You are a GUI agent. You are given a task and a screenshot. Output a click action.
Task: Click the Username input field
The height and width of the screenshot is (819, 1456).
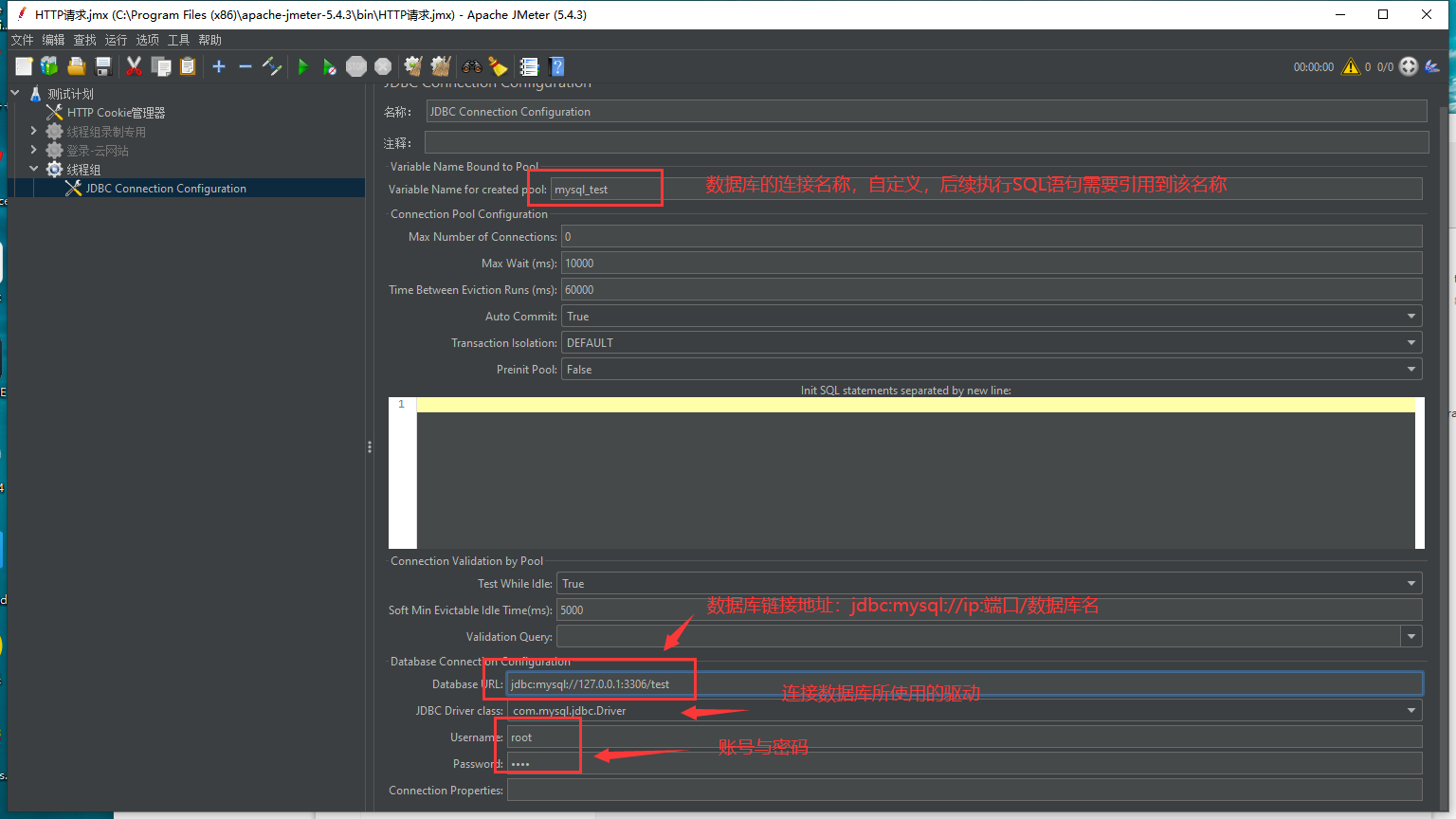pos(965,737)
